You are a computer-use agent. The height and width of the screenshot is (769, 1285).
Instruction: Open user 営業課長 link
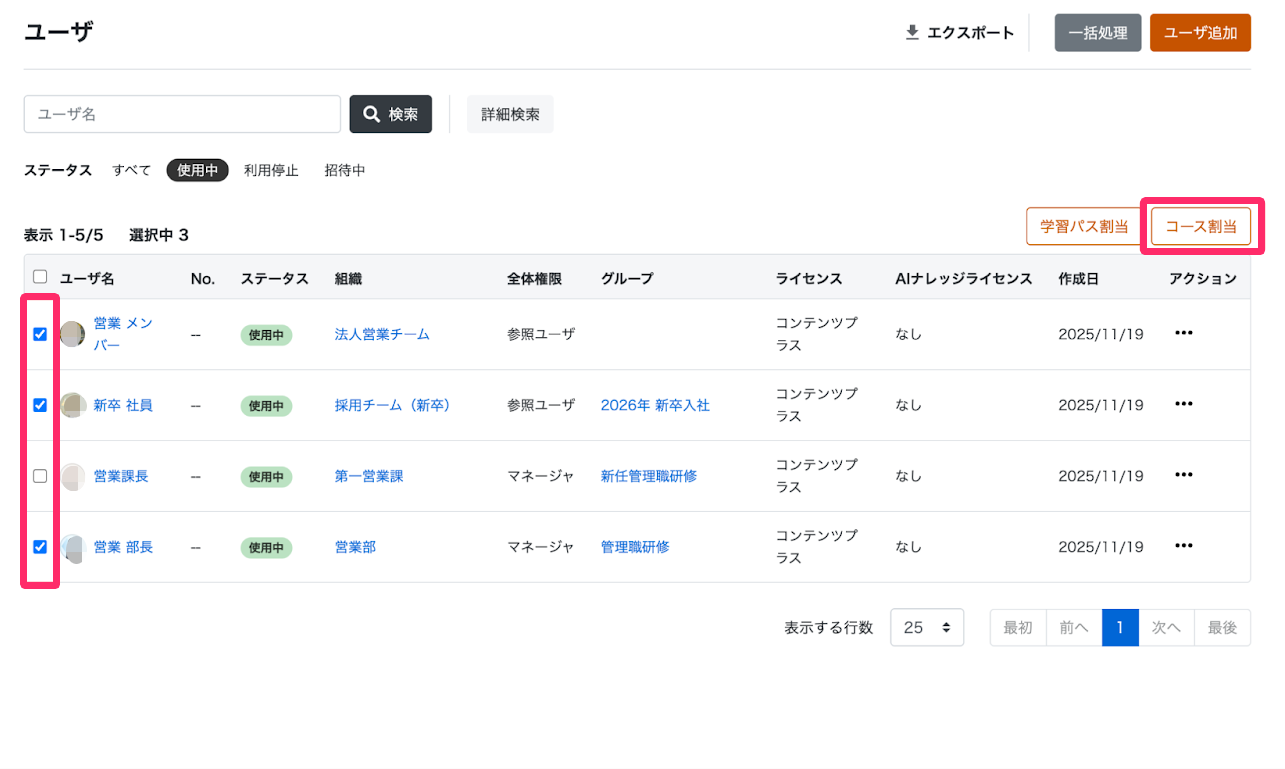(x=121, y=476)
